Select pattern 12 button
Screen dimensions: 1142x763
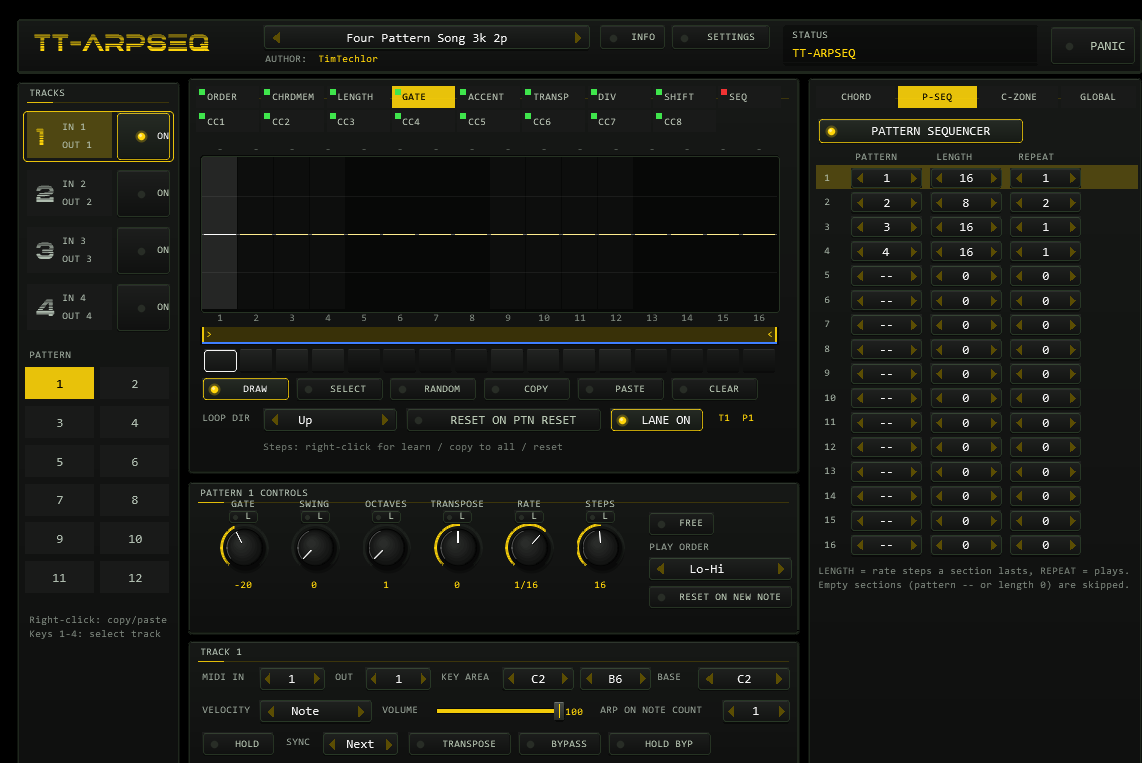pos(135,577)
